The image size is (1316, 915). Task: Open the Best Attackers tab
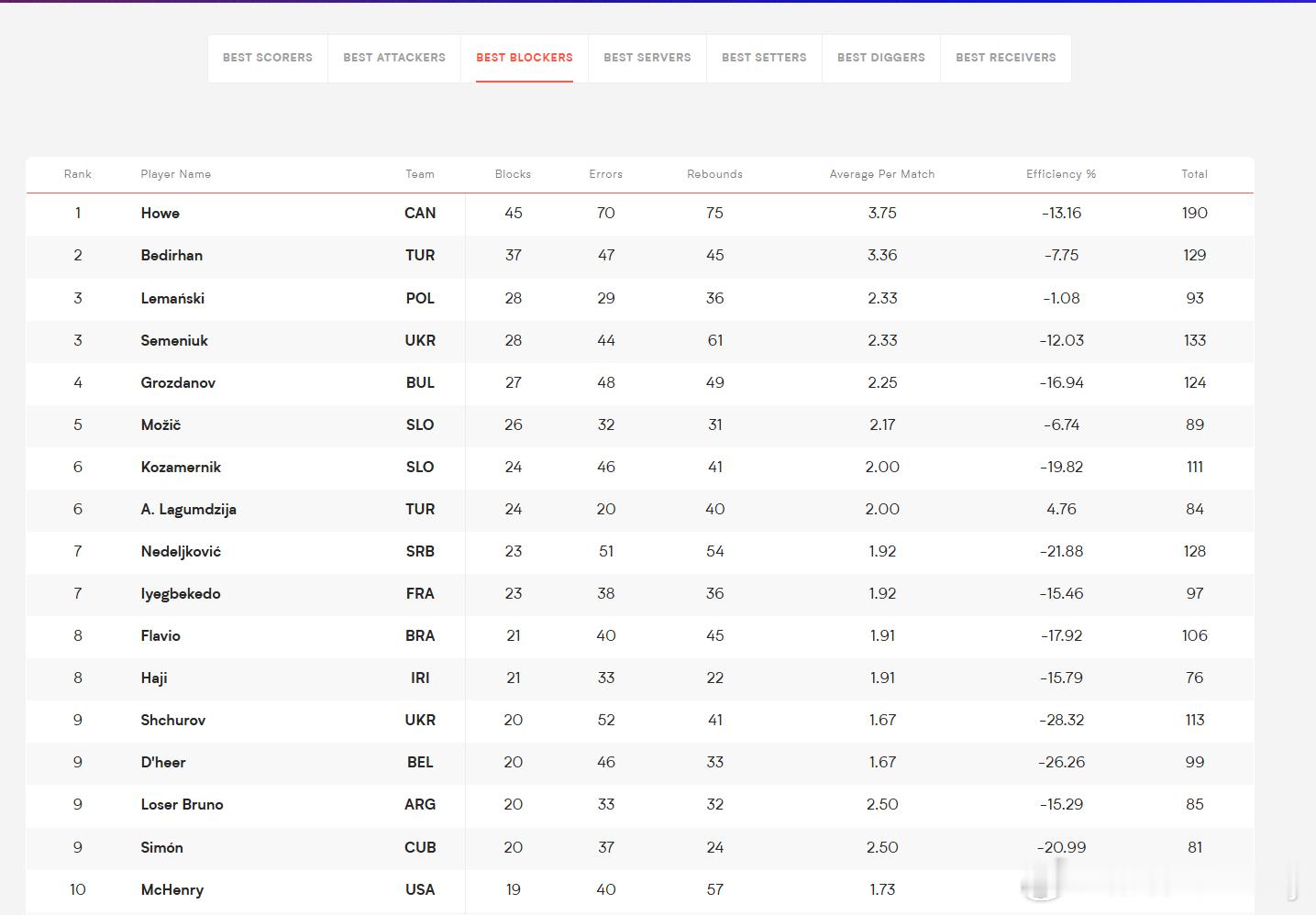394,58
